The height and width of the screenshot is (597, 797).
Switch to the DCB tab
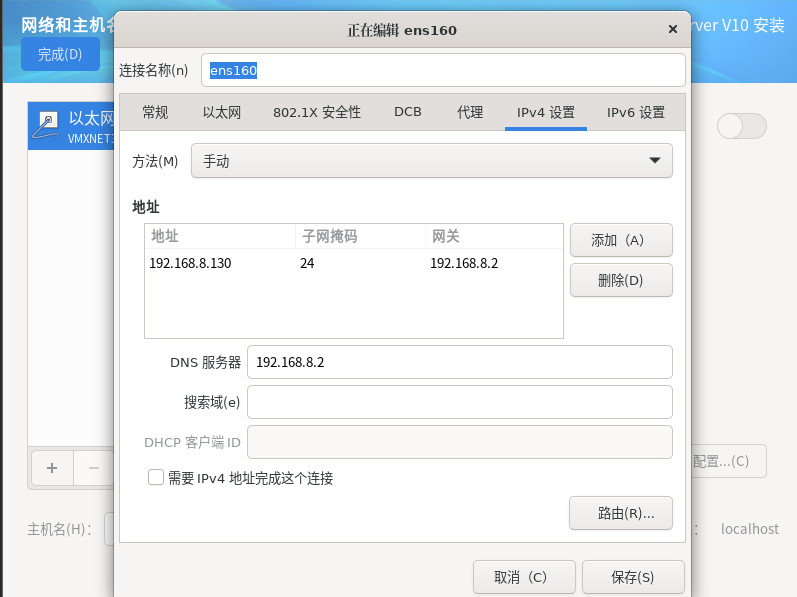pyautogui.click(x=408, y=112)
